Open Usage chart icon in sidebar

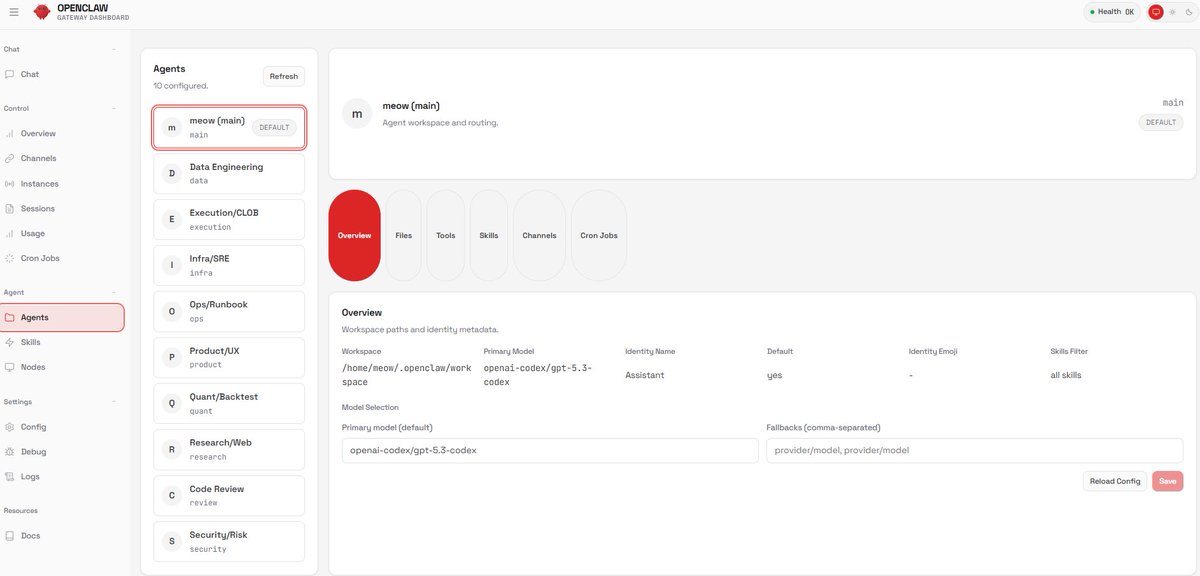[10, 233]
